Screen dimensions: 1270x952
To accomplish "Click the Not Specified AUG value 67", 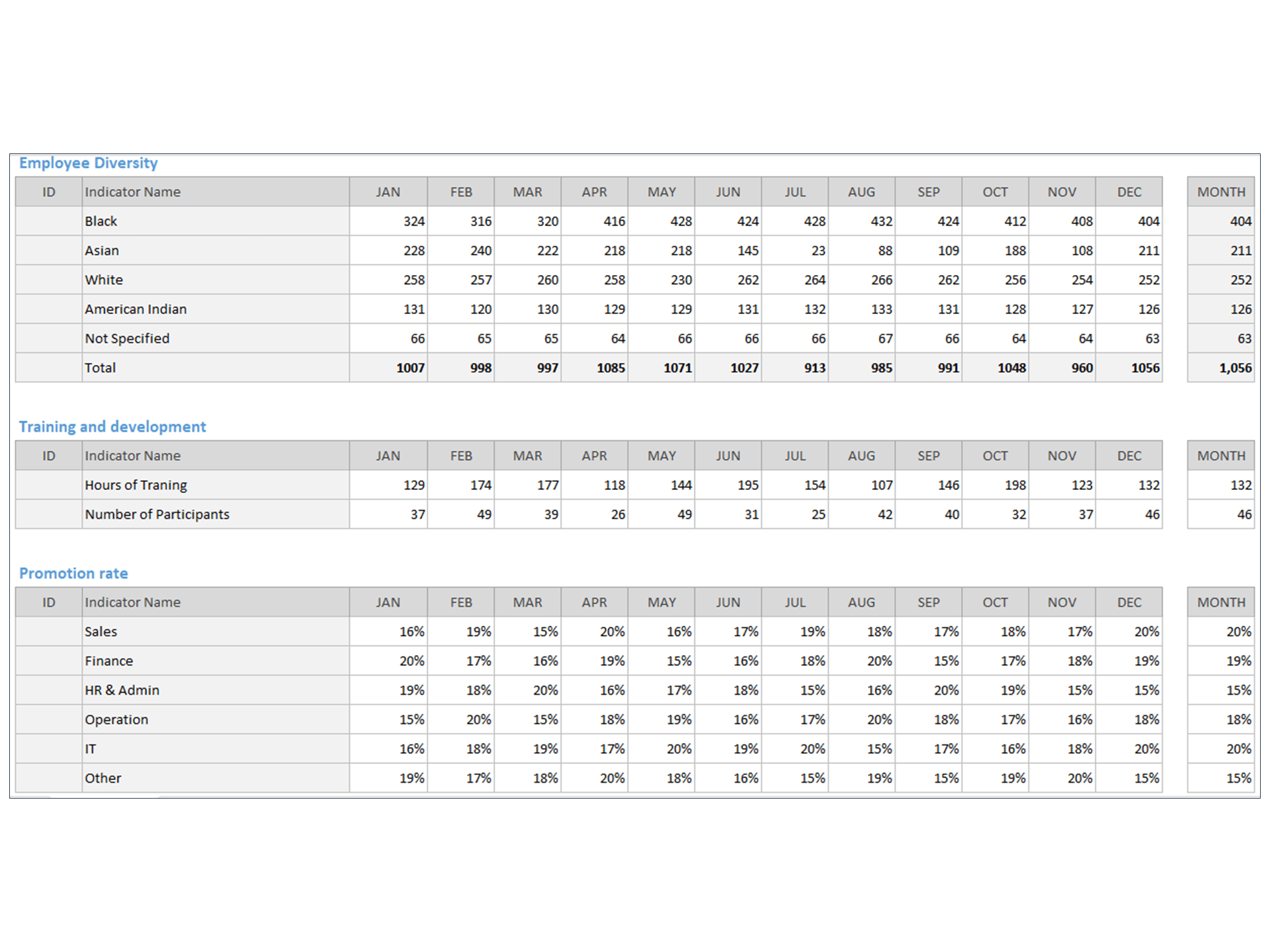I will [x=862, y=338].
